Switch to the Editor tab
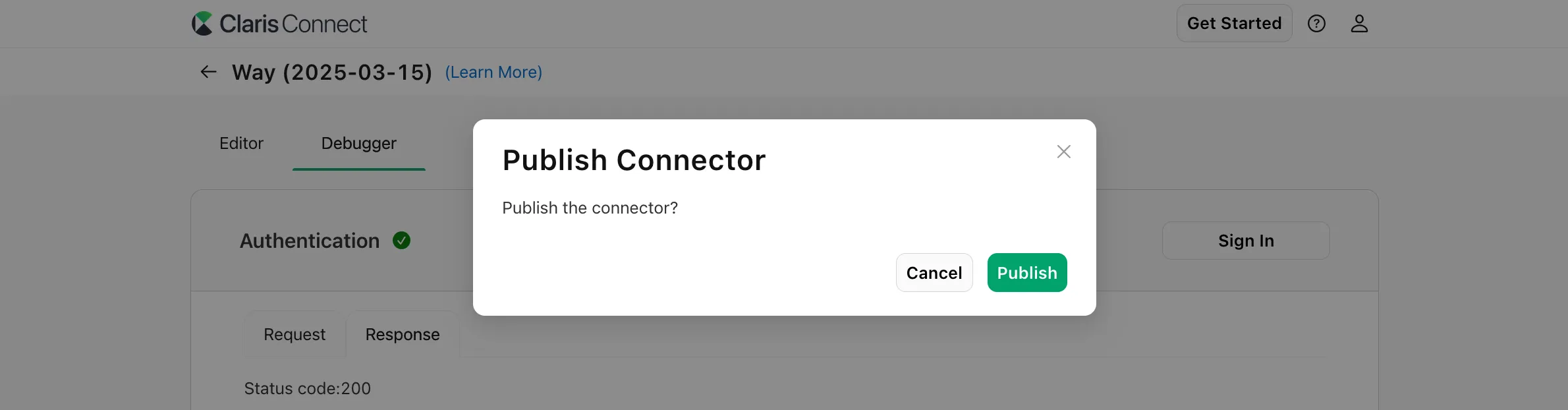 [x=241, y=143]
